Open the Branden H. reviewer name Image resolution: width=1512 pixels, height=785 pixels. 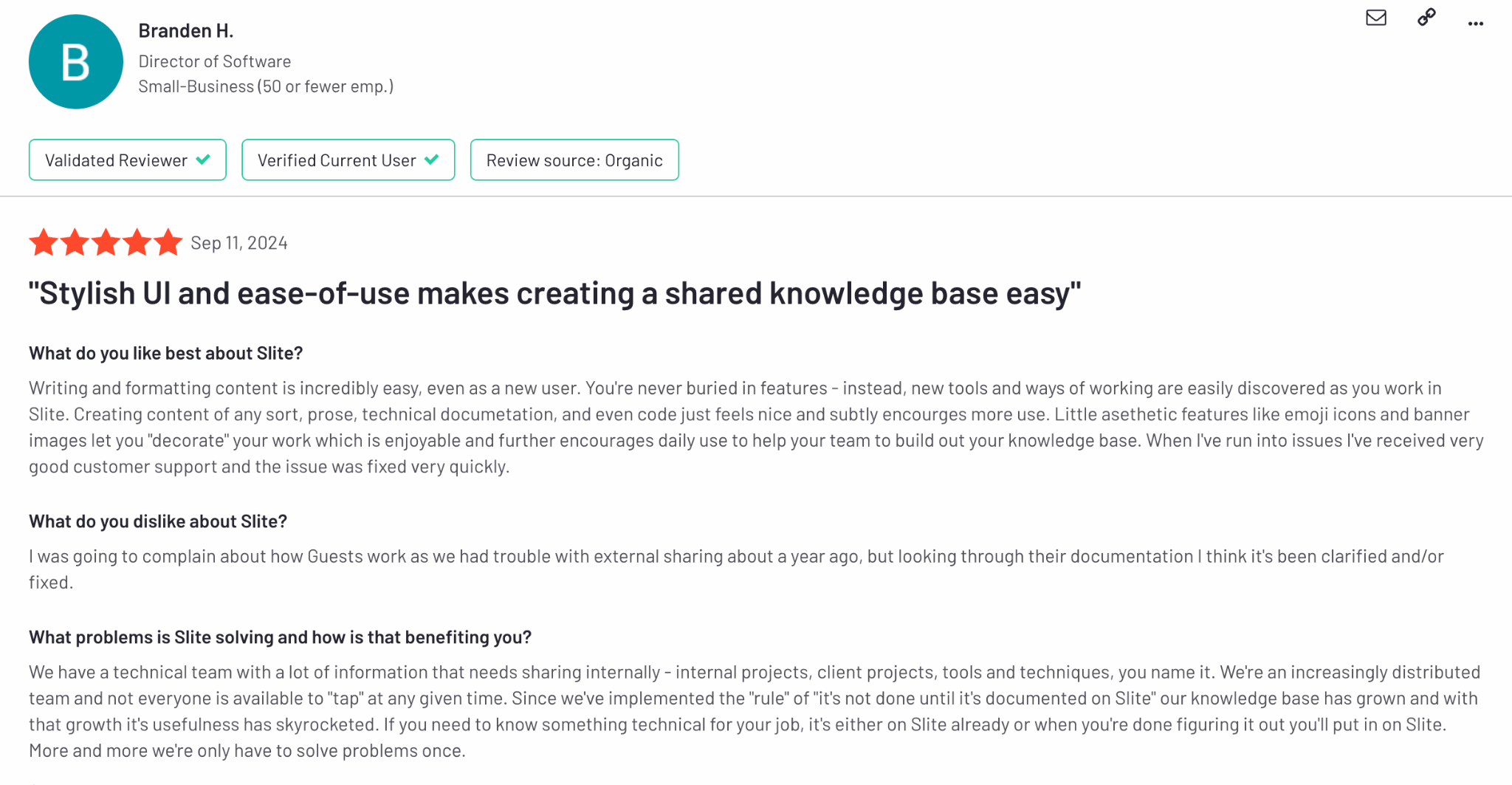point(186,31)
